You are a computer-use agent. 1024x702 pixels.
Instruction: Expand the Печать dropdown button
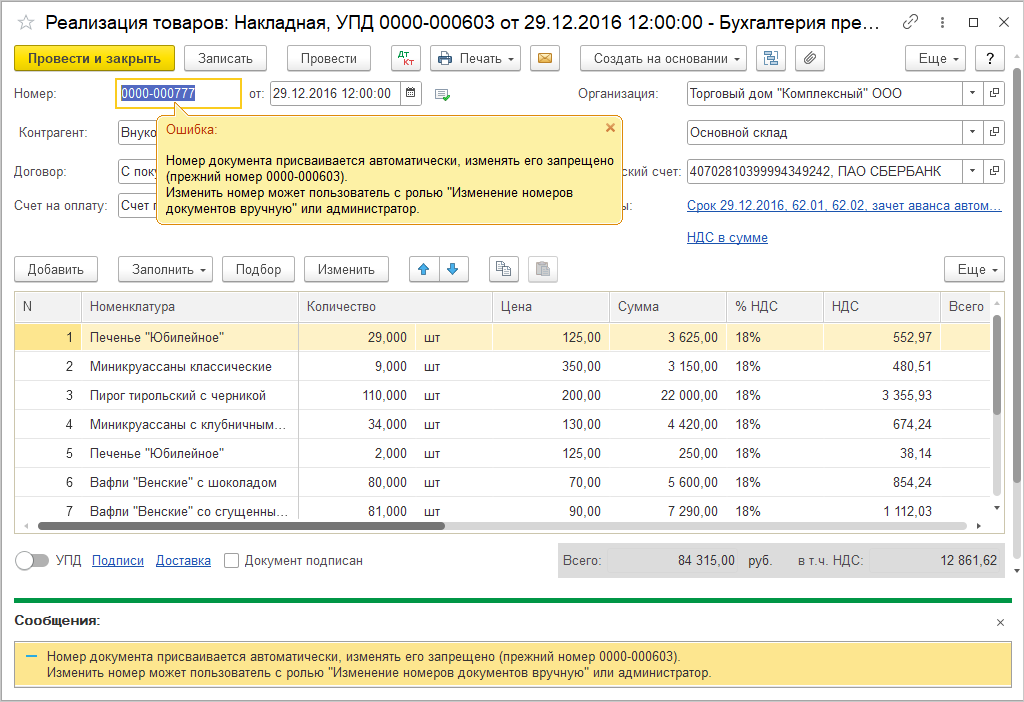tap(475, 58)
